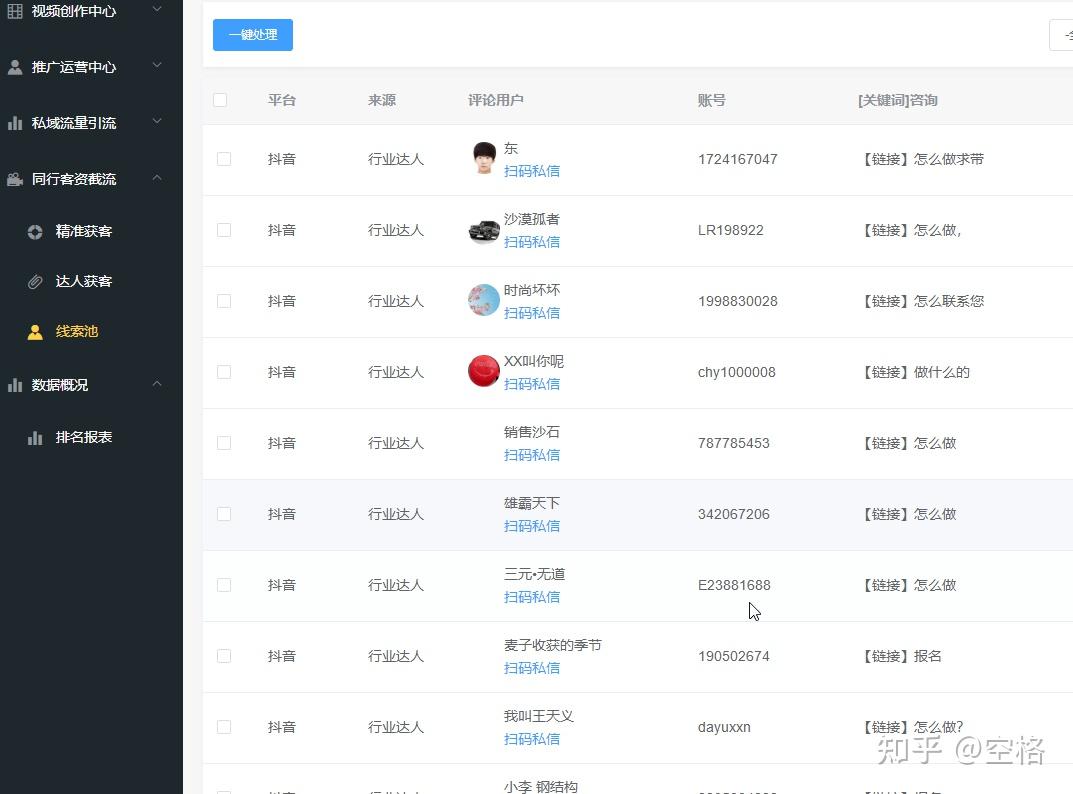
Task: Click 扫码私信 for 雄霸天下
Action: 532,526
